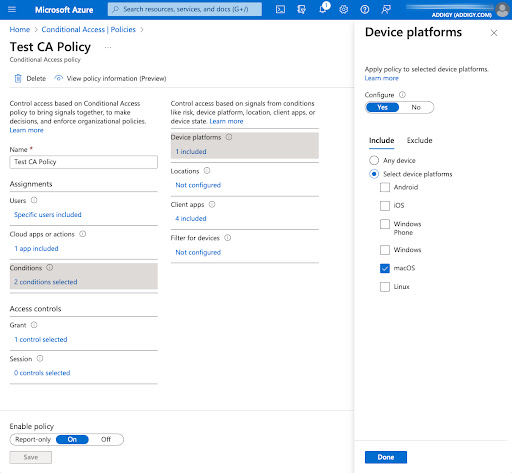Screen dimensions: 512x473
Task: Uncheck the macOS platform checkbox
Action: tap(385, 268)
